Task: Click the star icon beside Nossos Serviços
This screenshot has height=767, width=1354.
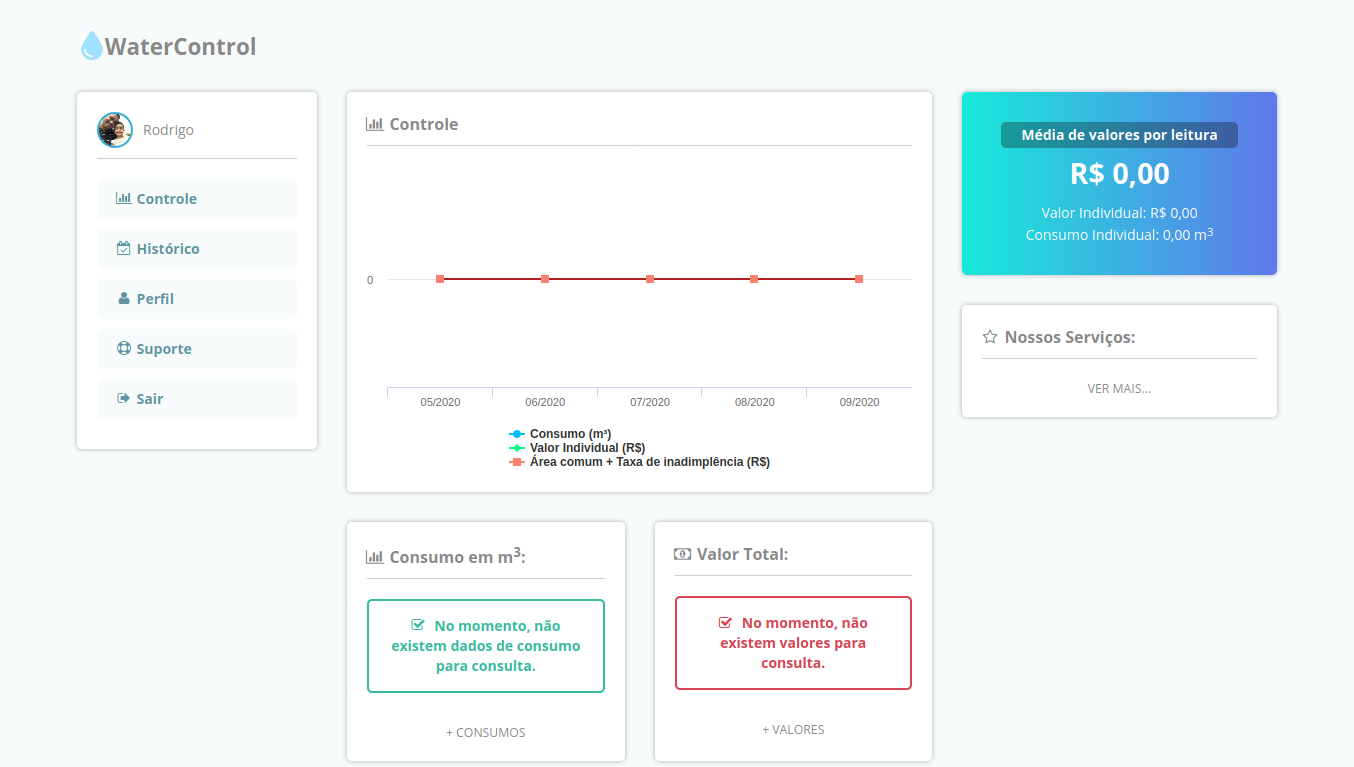Action: [x=990, y=337]
